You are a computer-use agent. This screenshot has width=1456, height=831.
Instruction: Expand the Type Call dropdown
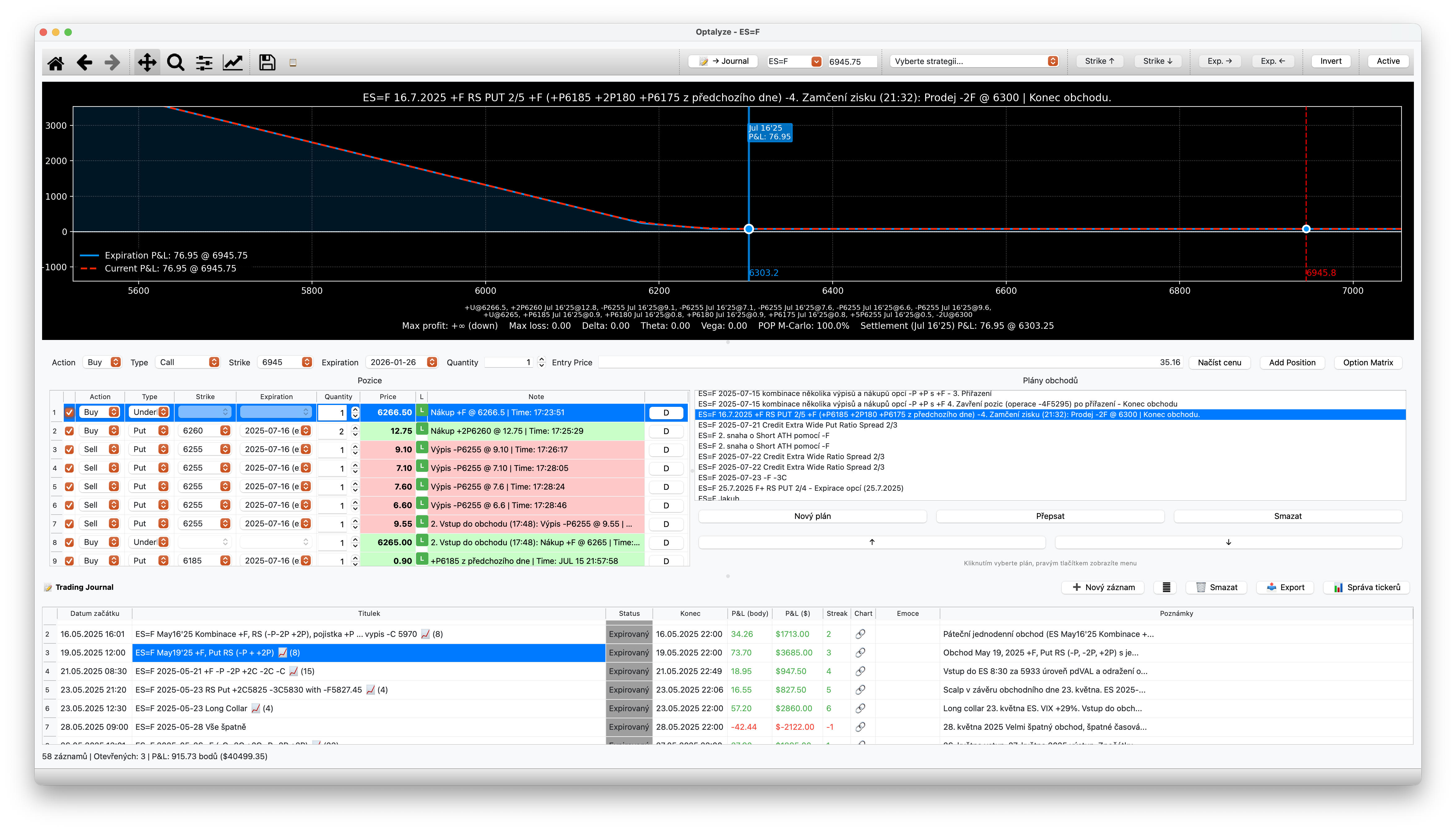[188, 363]
